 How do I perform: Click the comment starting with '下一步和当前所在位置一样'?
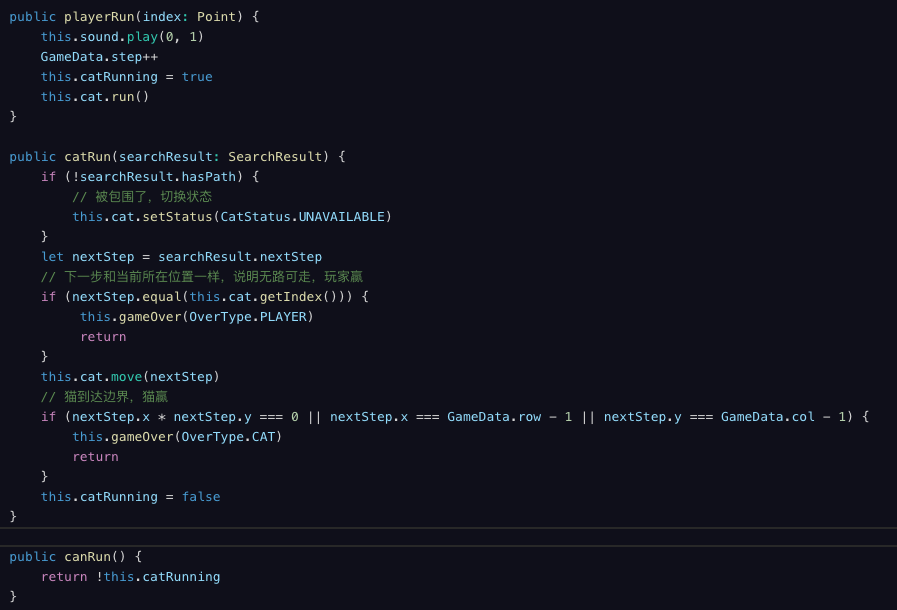[201, 277]
